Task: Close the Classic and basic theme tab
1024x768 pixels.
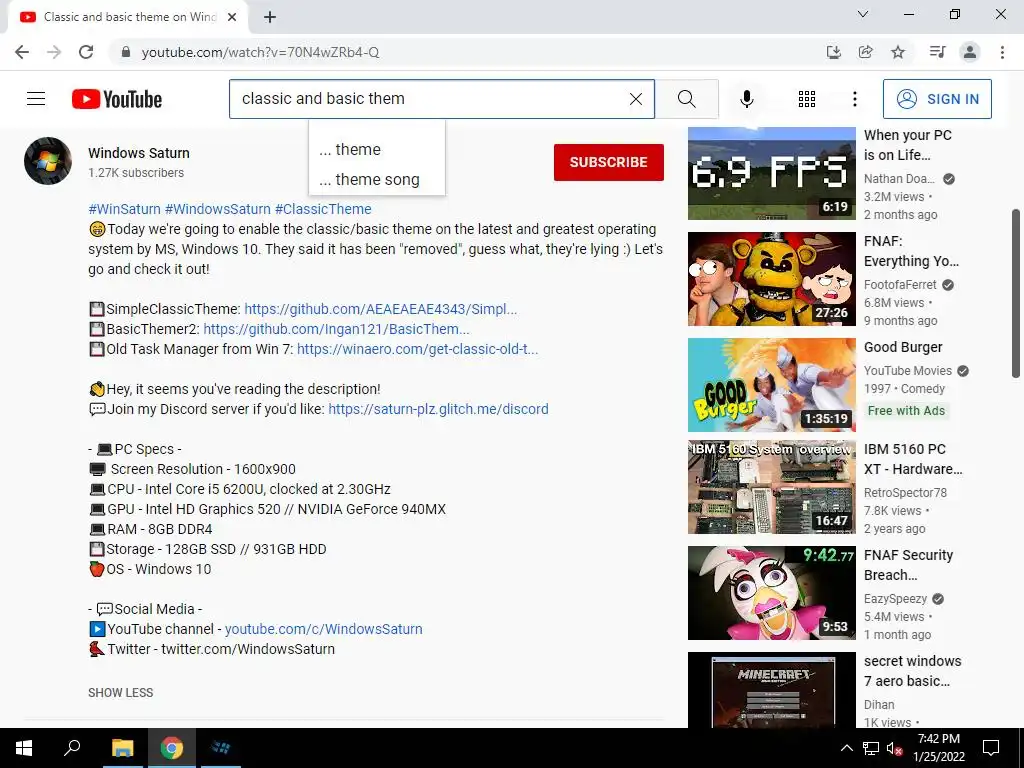Action: point(231,18)
